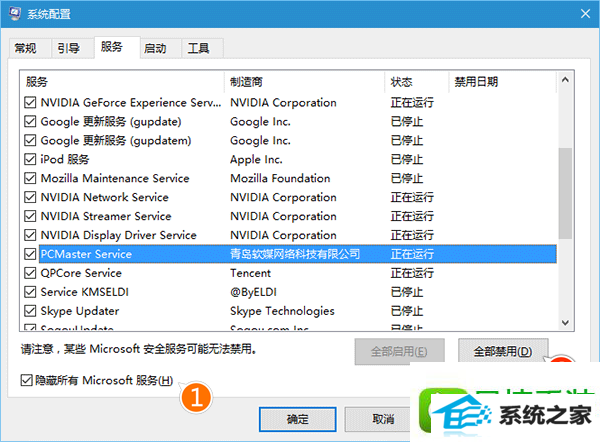600x442 pixels.
Task: Select NVIDIA Display Driver Service row text
Action: click(119, 235)
